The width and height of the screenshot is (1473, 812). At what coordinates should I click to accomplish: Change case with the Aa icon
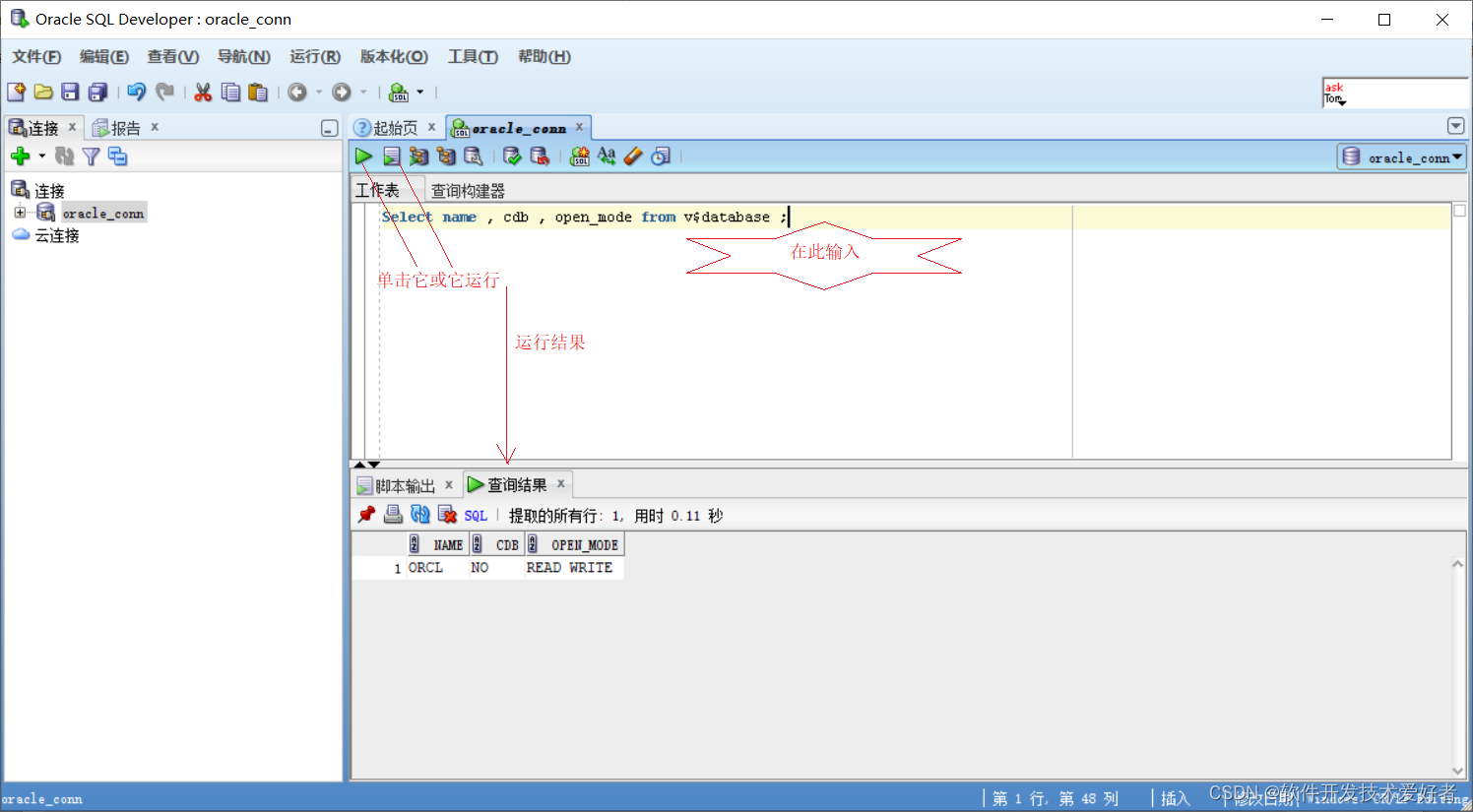tap(607, 156)
